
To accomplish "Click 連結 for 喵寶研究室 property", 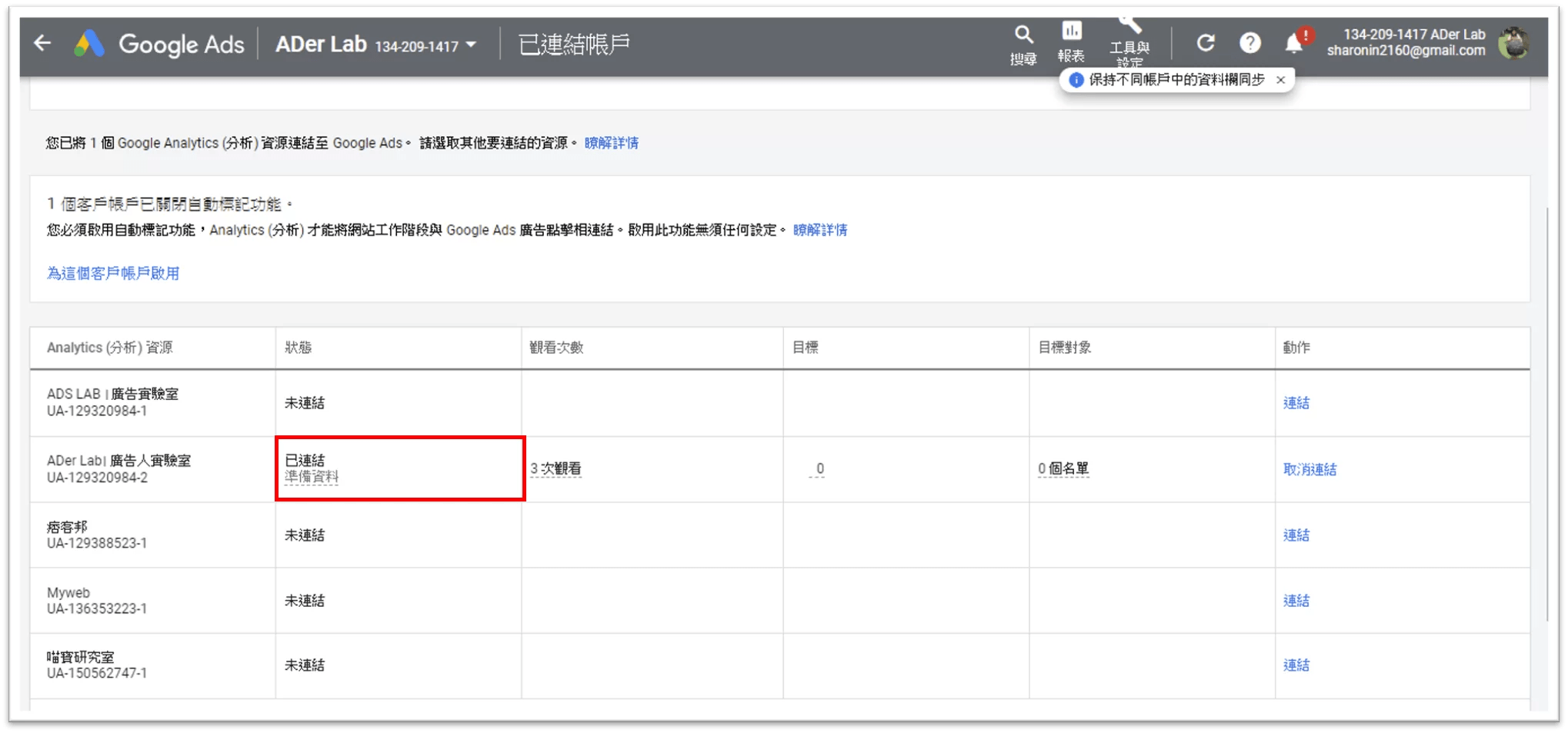I will pyautogui.click(x=1296, y=665).
